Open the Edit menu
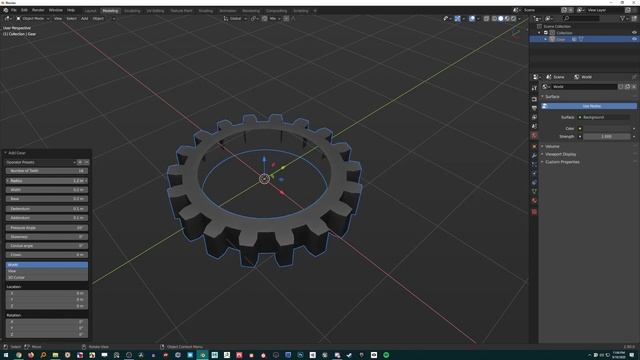 pyautogui.click(x=24, y=10)
